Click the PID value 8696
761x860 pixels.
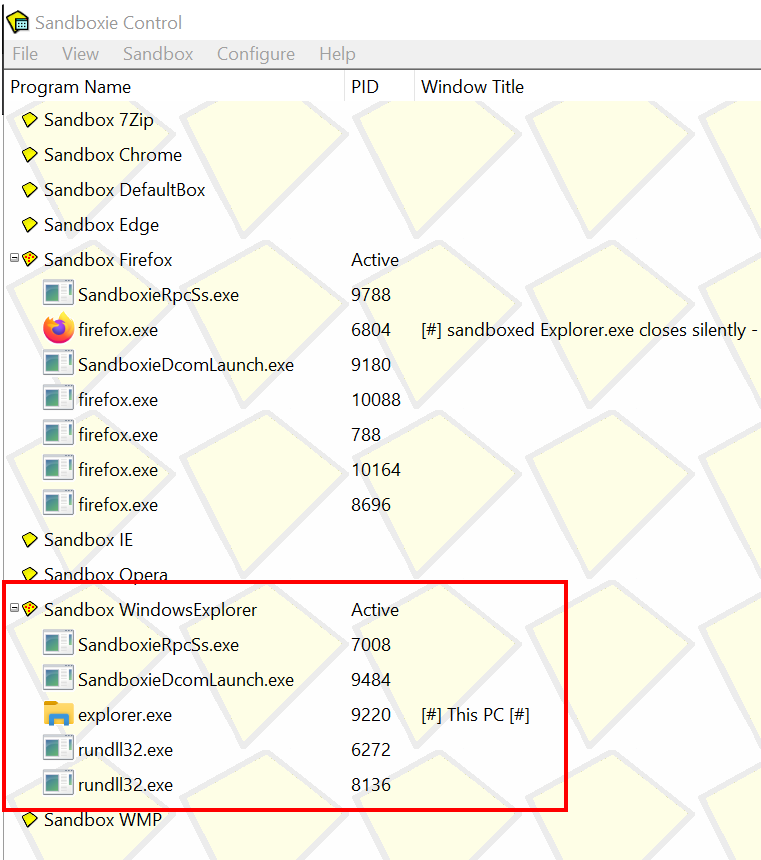[x=371, y=505]
